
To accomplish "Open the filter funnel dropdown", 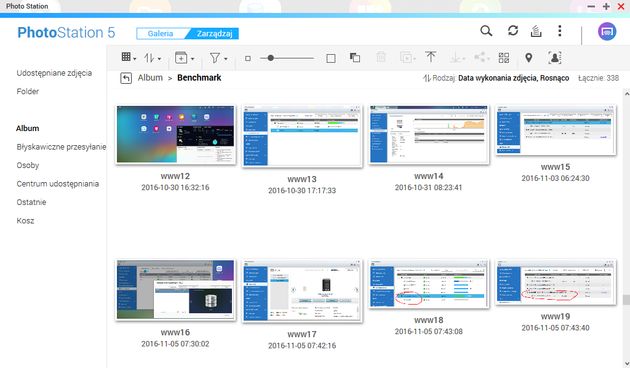I will (219, 59).
